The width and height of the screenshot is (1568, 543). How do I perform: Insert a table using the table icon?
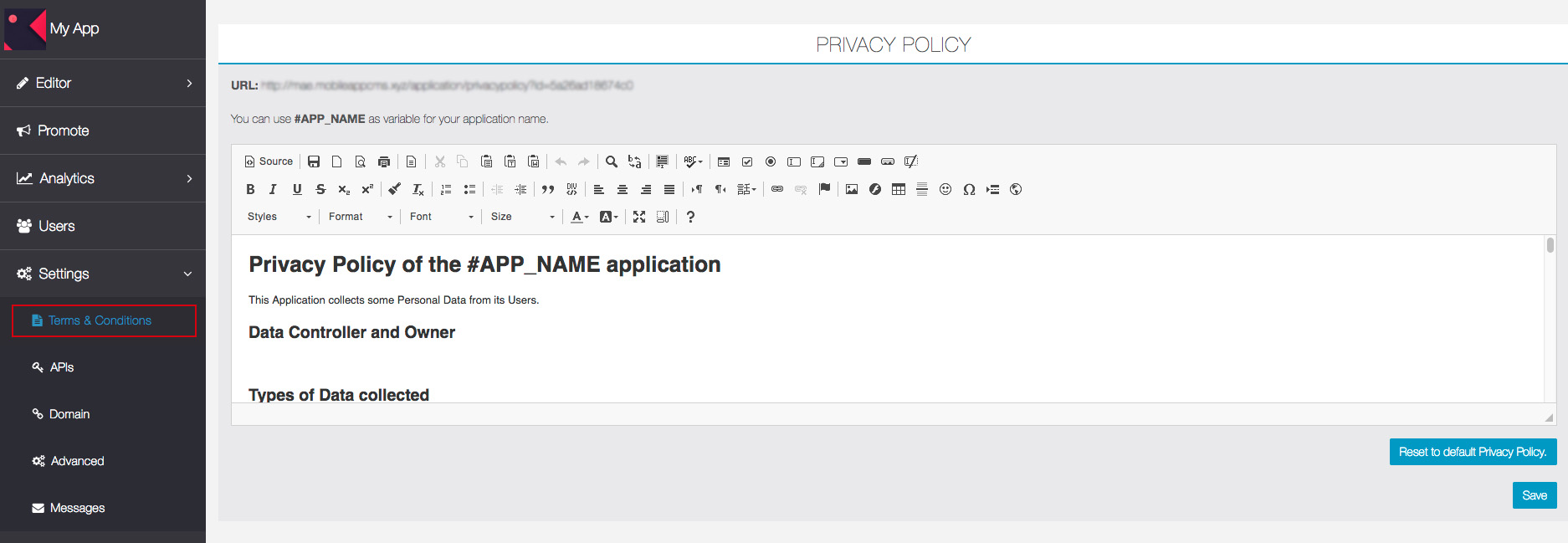898,189
